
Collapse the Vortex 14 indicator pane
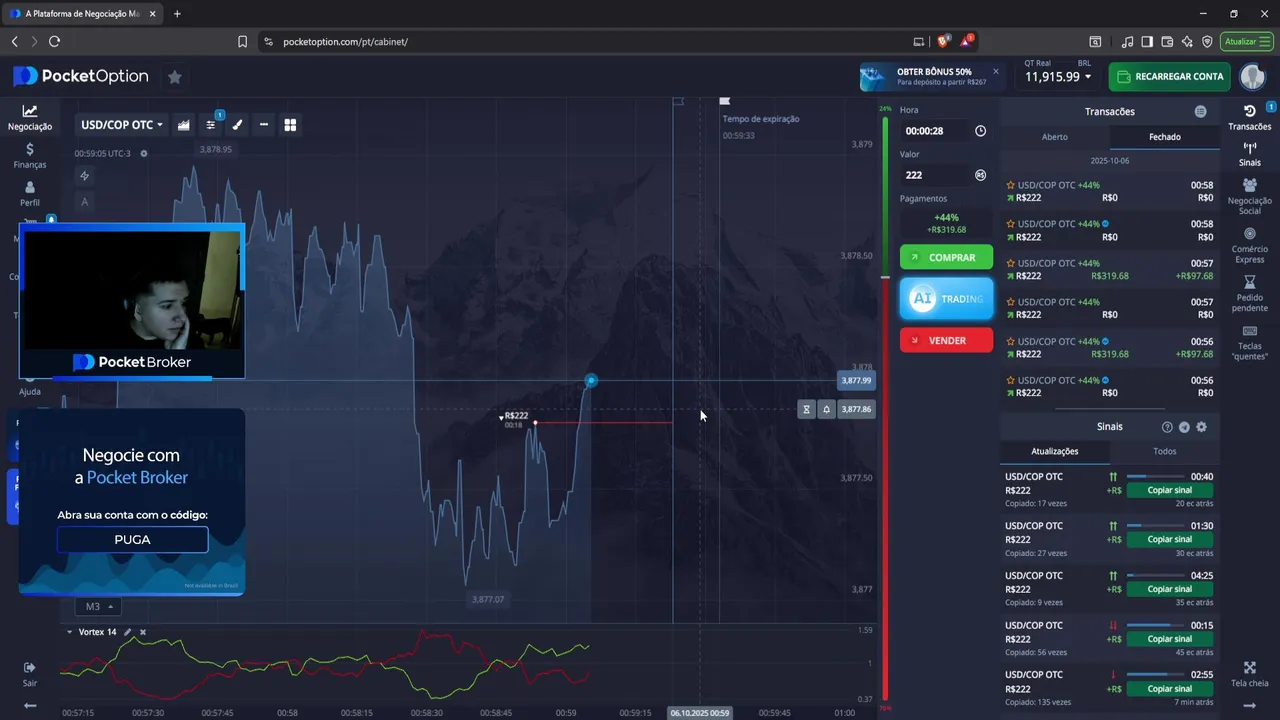(69, 632)
